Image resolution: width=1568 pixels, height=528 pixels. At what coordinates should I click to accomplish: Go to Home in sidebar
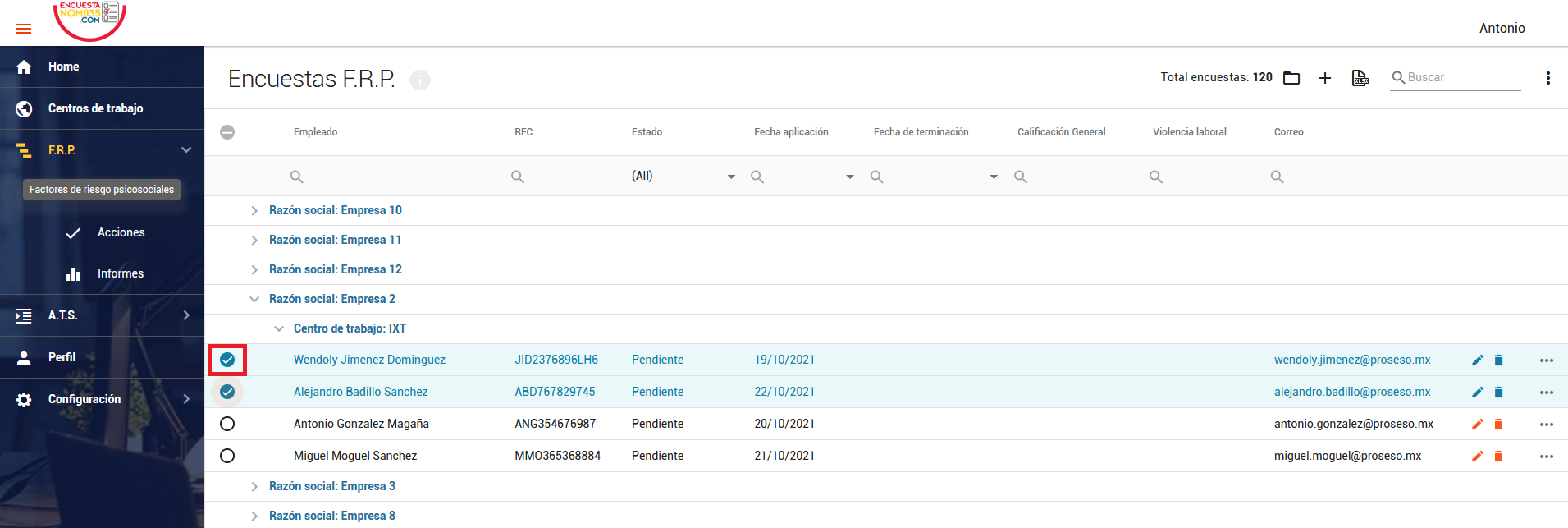click(x=102, y=67)
